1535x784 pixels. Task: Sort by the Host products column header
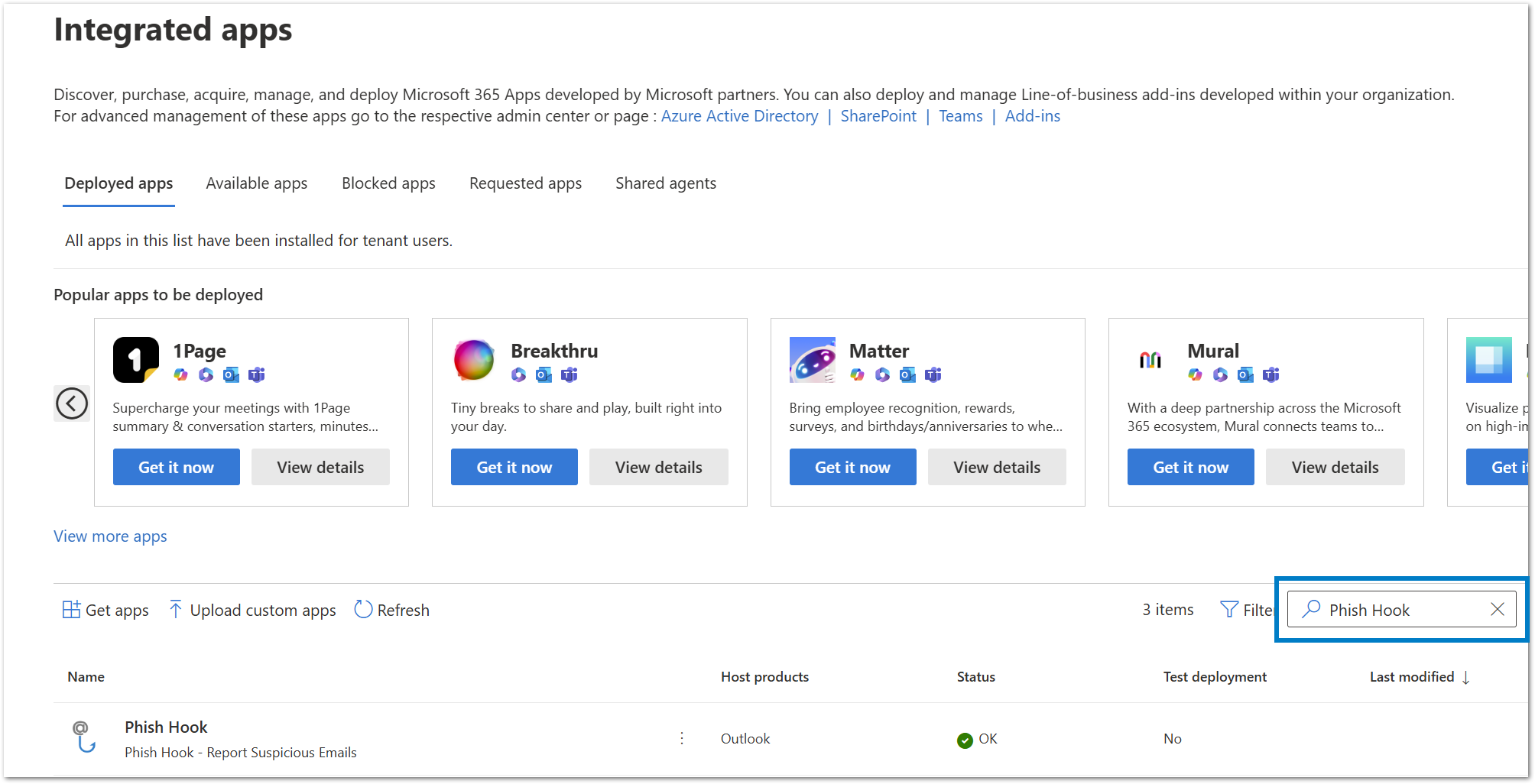click(764, 677)
